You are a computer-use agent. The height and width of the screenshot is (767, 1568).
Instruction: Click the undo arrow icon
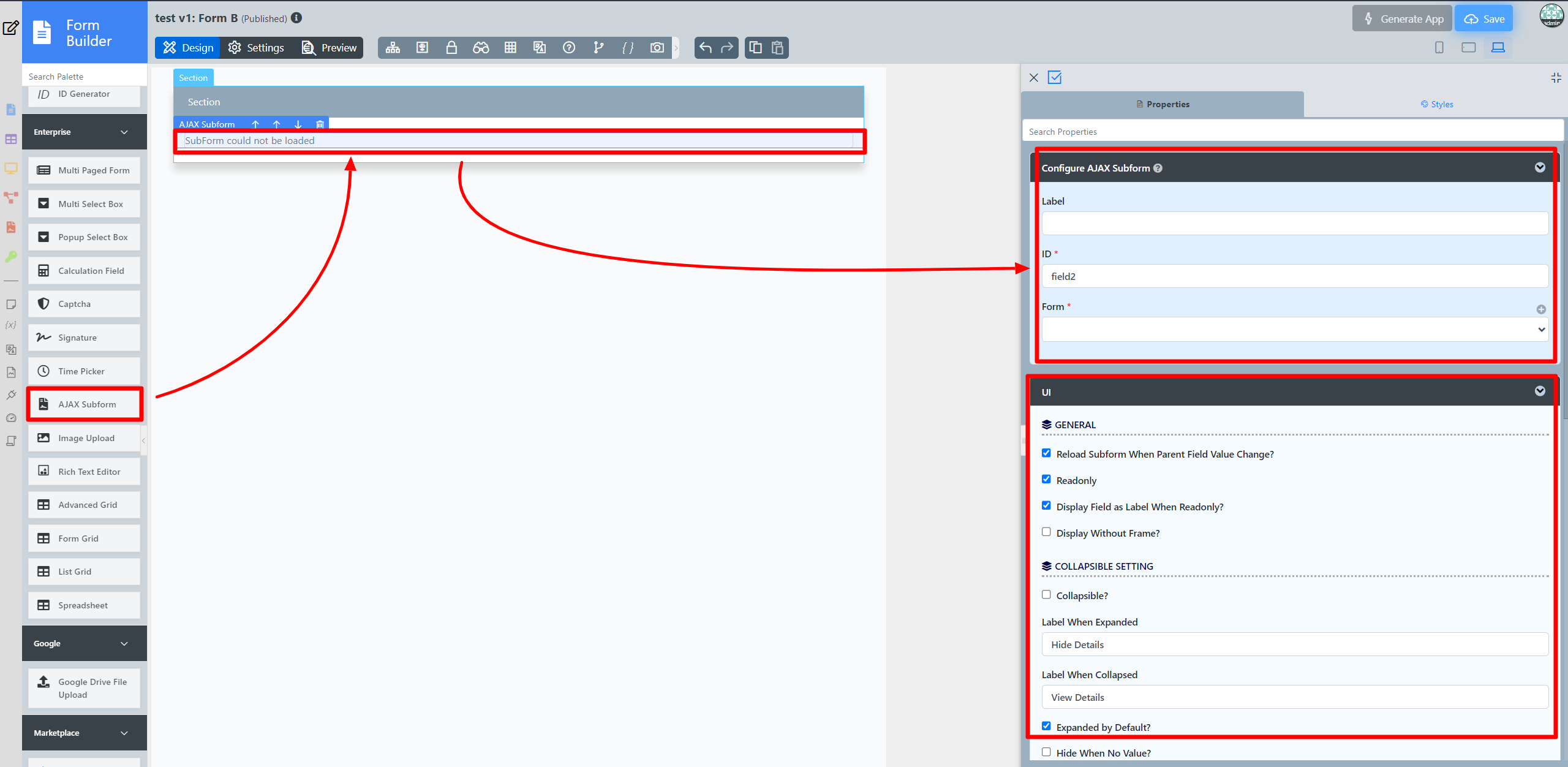tap(705, 48)
